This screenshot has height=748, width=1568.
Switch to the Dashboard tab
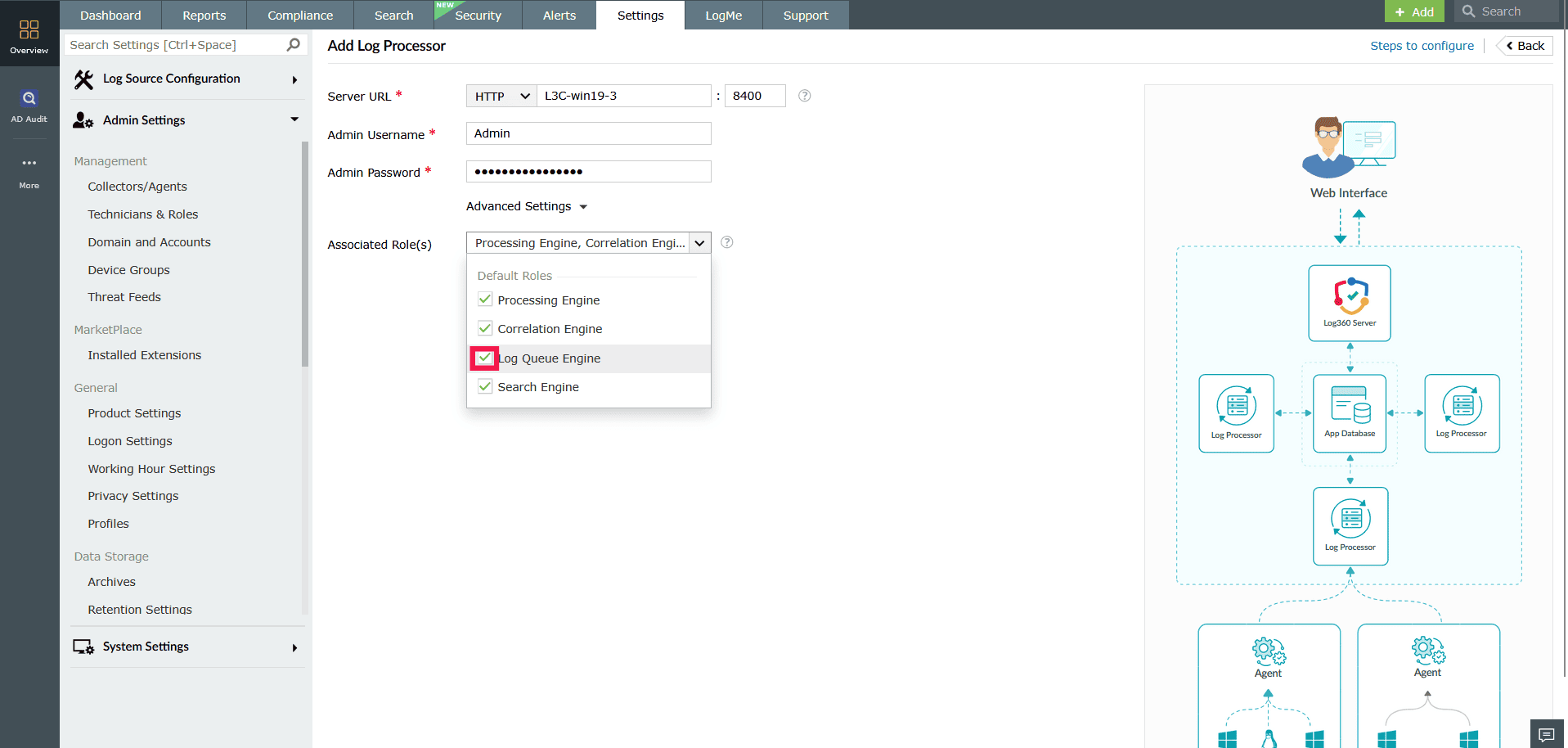tap(110, 16)
